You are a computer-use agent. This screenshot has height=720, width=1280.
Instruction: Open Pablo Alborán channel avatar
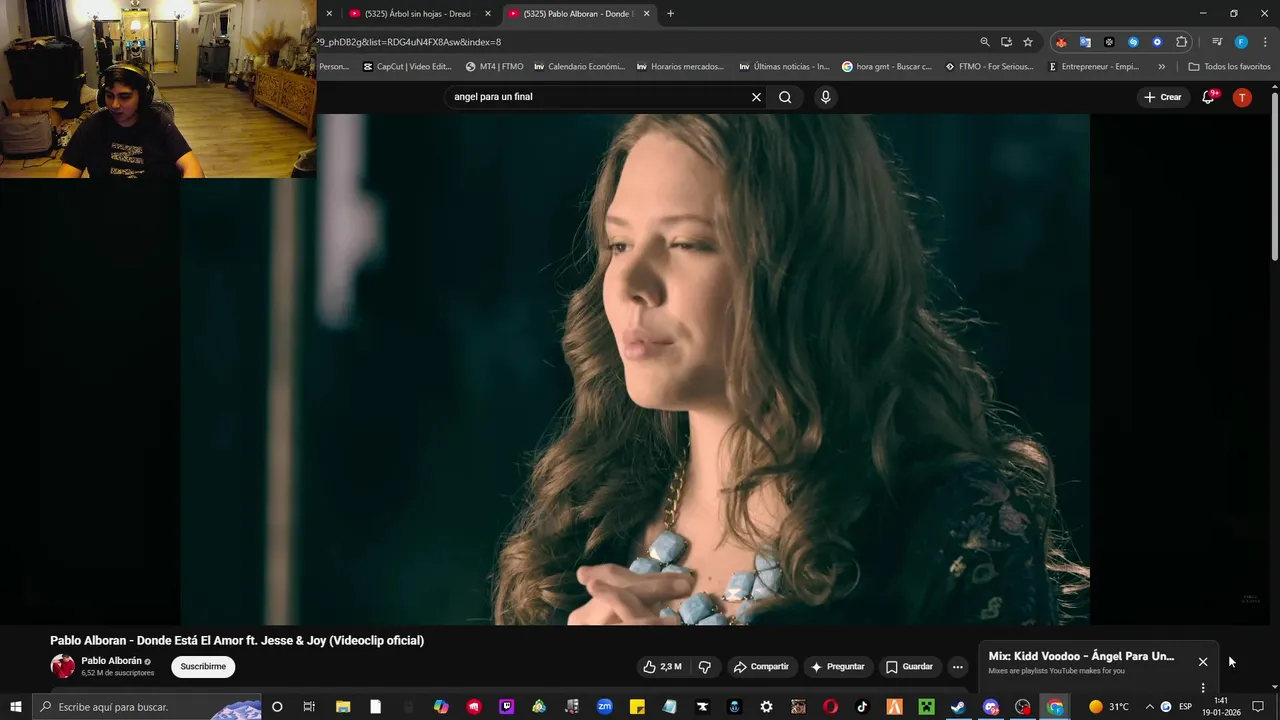click(x=62, y=666)
